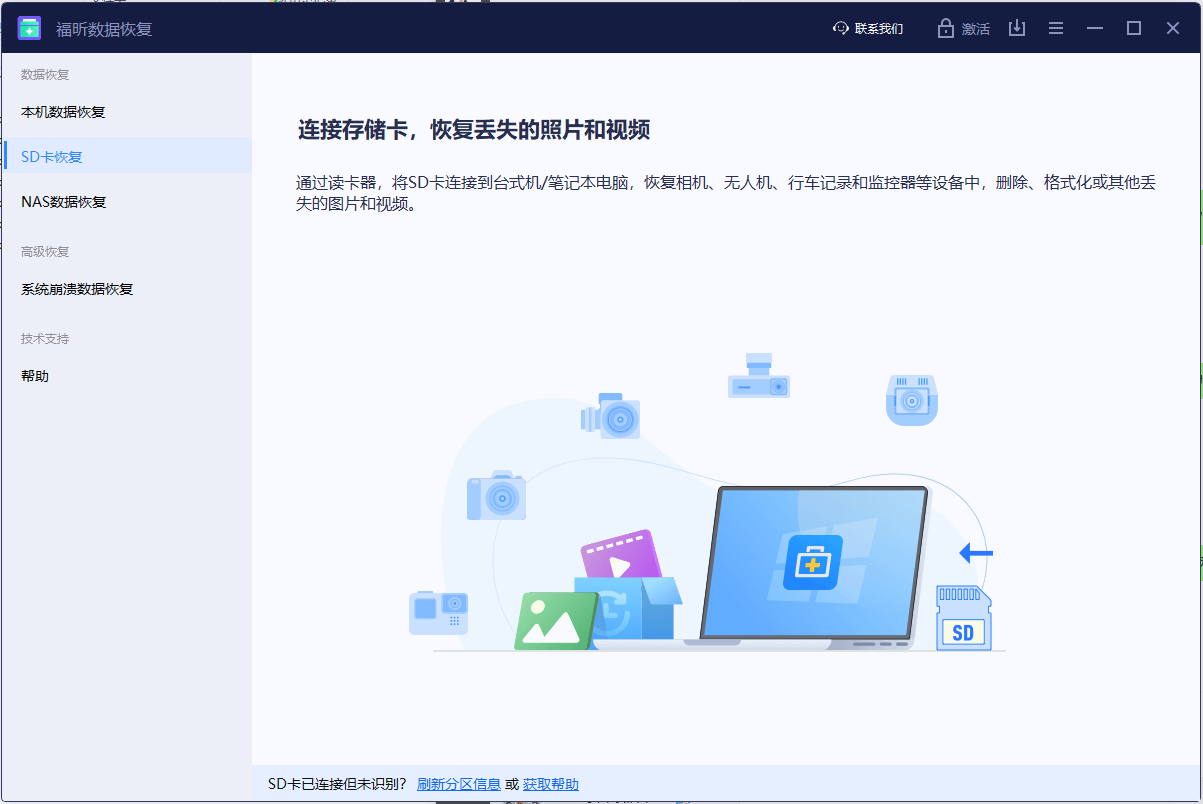Click the Foxit Data Recovery logo icon
1203x804 pixels.
29,28
